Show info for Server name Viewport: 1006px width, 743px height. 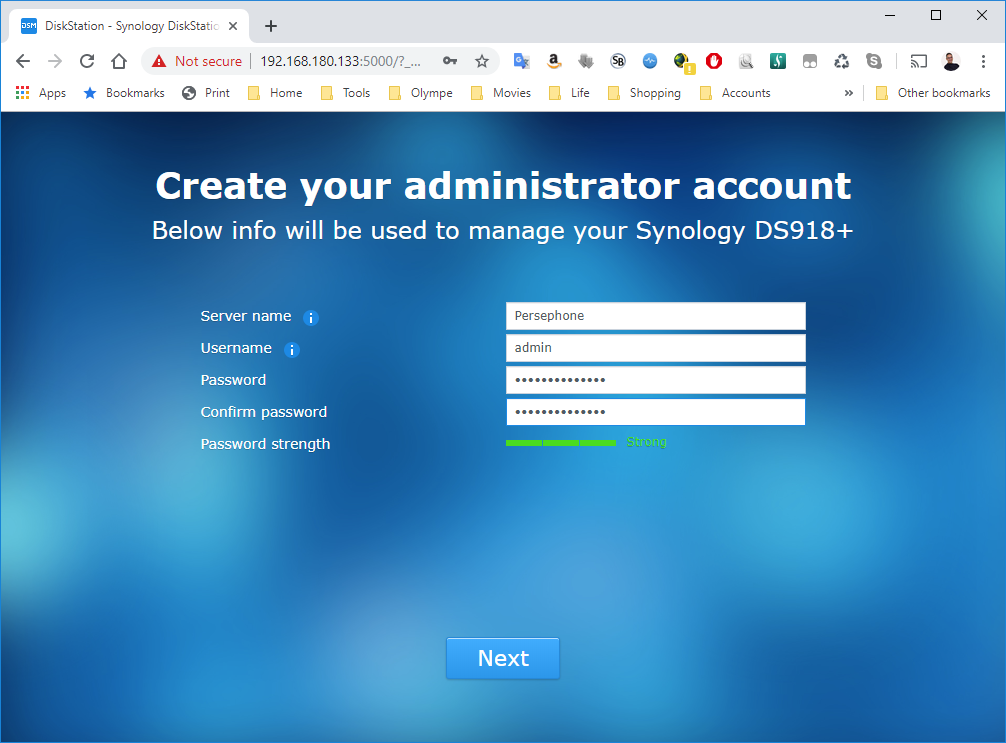tap(311, 318)
